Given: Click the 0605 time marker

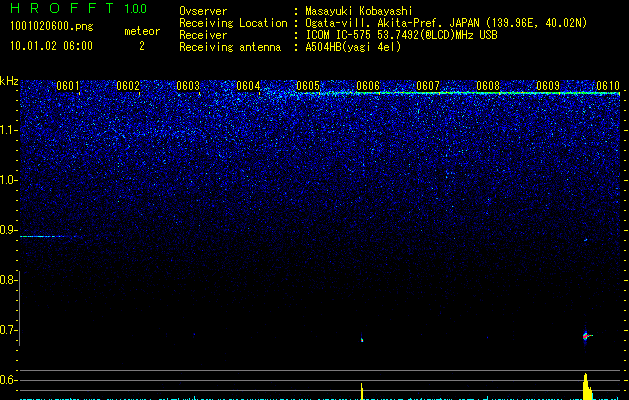Looking at the screenshot, I should (x=308, y=86).
